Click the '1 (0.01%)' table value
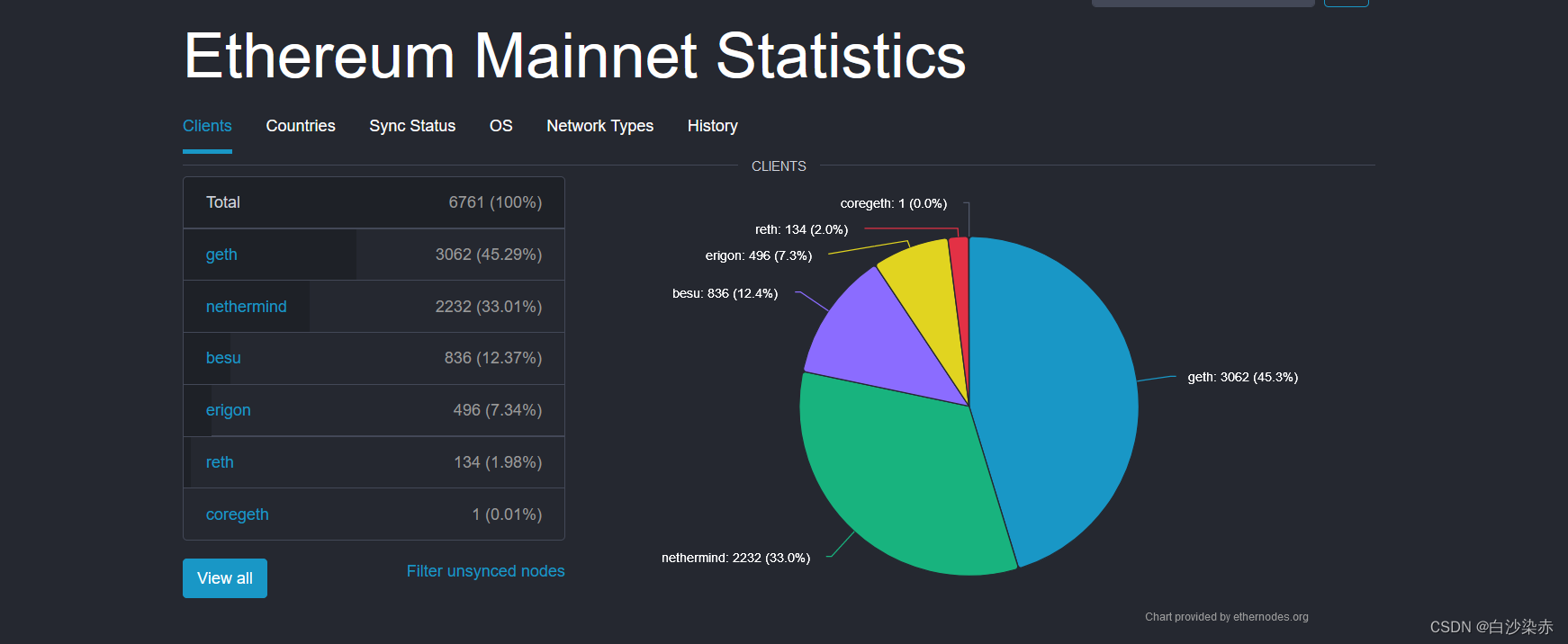 pyautogui.click(x=508, y=514)
